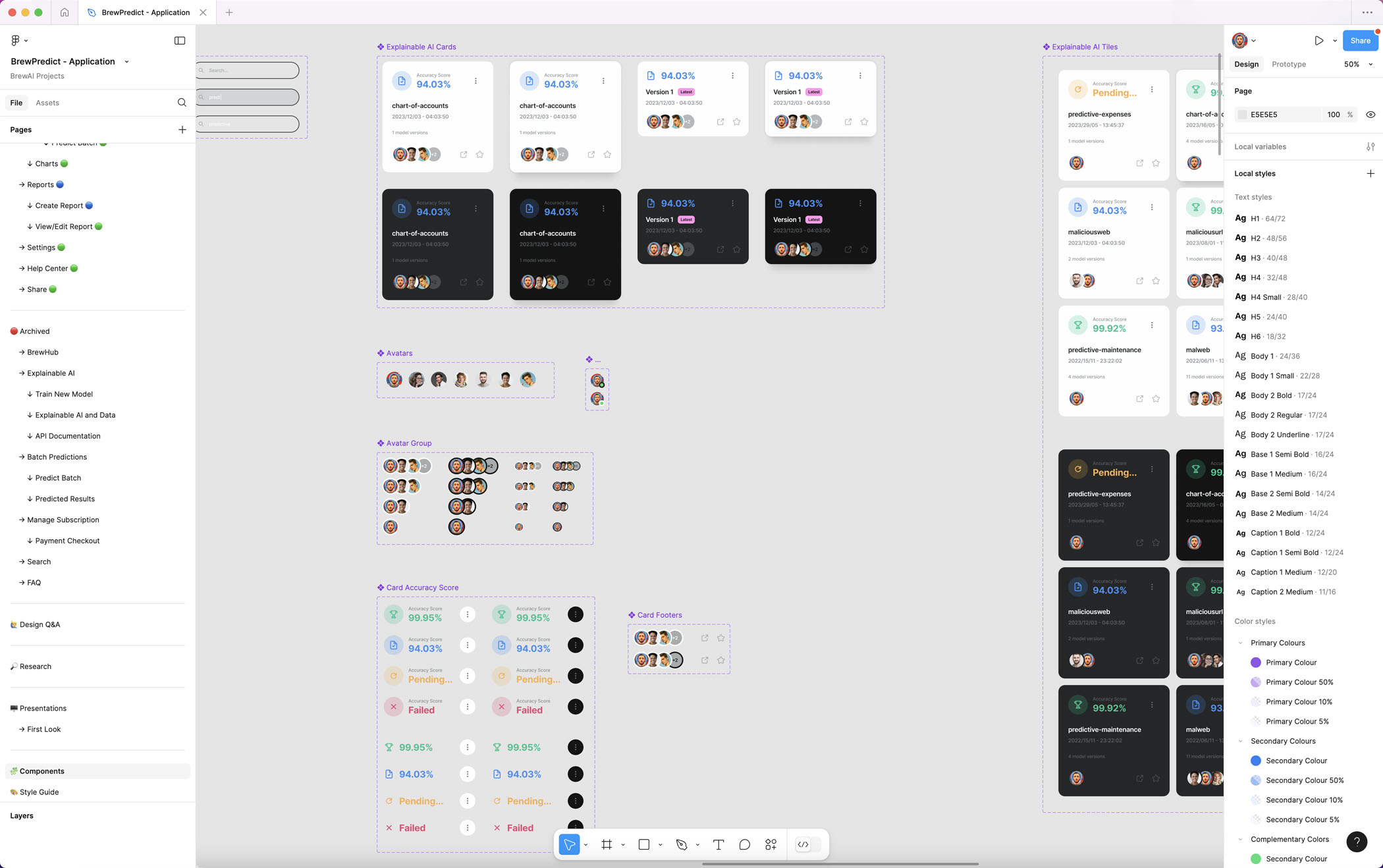This screenshot has height=868, width=1383.
Task: Collapse the Complementary Colors group
Action: pyautogui.click(x=1241, y=840)
